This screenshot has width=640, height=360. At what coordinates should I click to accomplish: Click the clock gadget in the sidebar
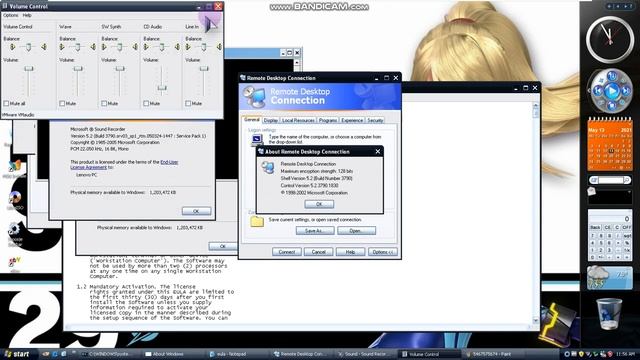point(610,40)
